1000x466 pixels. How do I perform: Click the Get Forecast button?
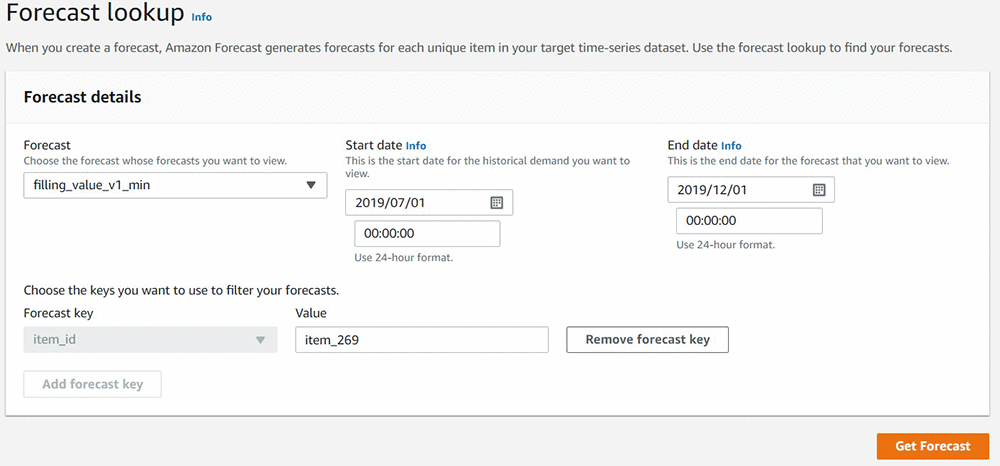point(932,446)
